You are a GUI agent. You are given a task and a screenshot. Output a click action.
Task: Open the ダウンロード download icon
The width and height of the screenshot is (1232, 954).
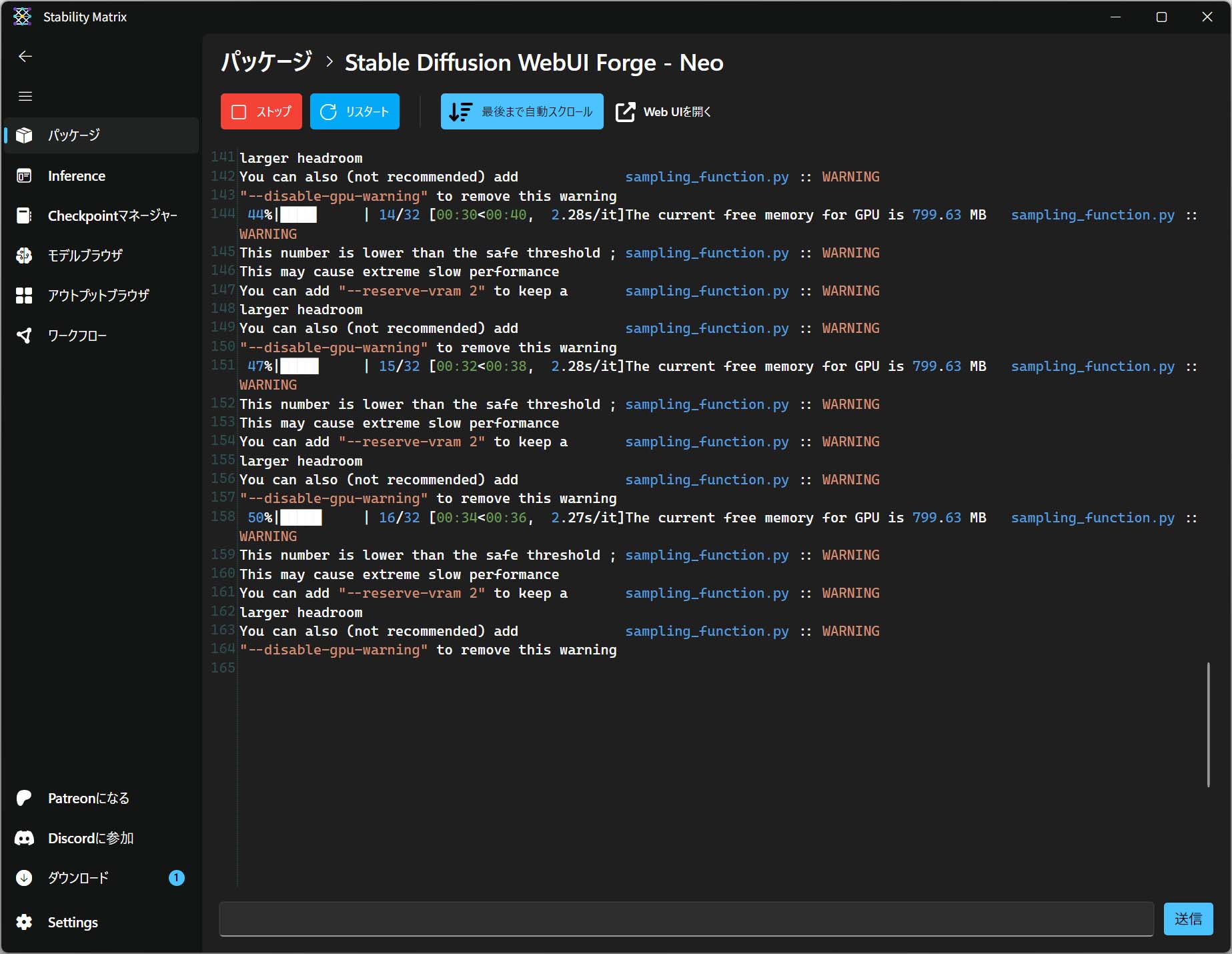coord(24,878)
